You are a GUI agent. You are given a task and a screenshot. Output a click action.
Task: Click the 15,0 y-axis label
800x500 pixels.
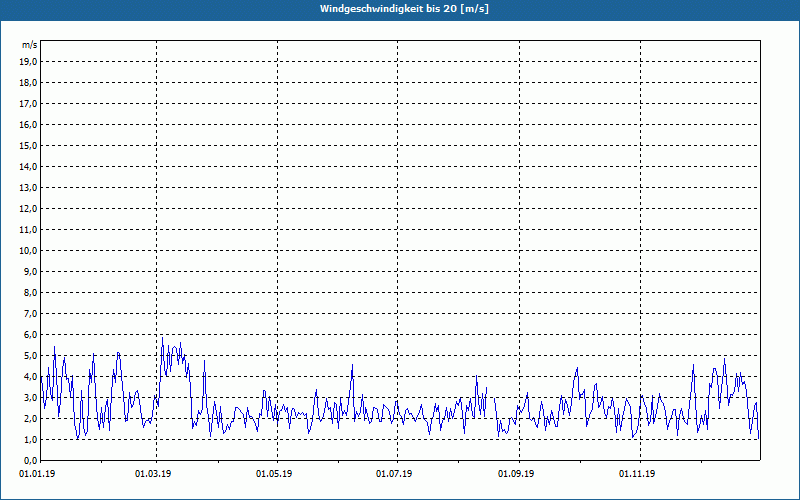point(28,145)
